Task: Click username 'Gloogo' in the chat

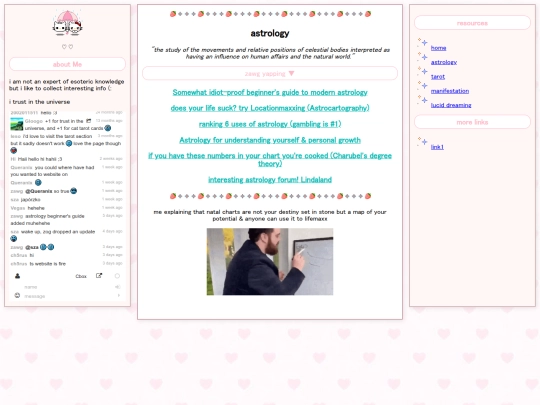Action: tap(34, 121)
